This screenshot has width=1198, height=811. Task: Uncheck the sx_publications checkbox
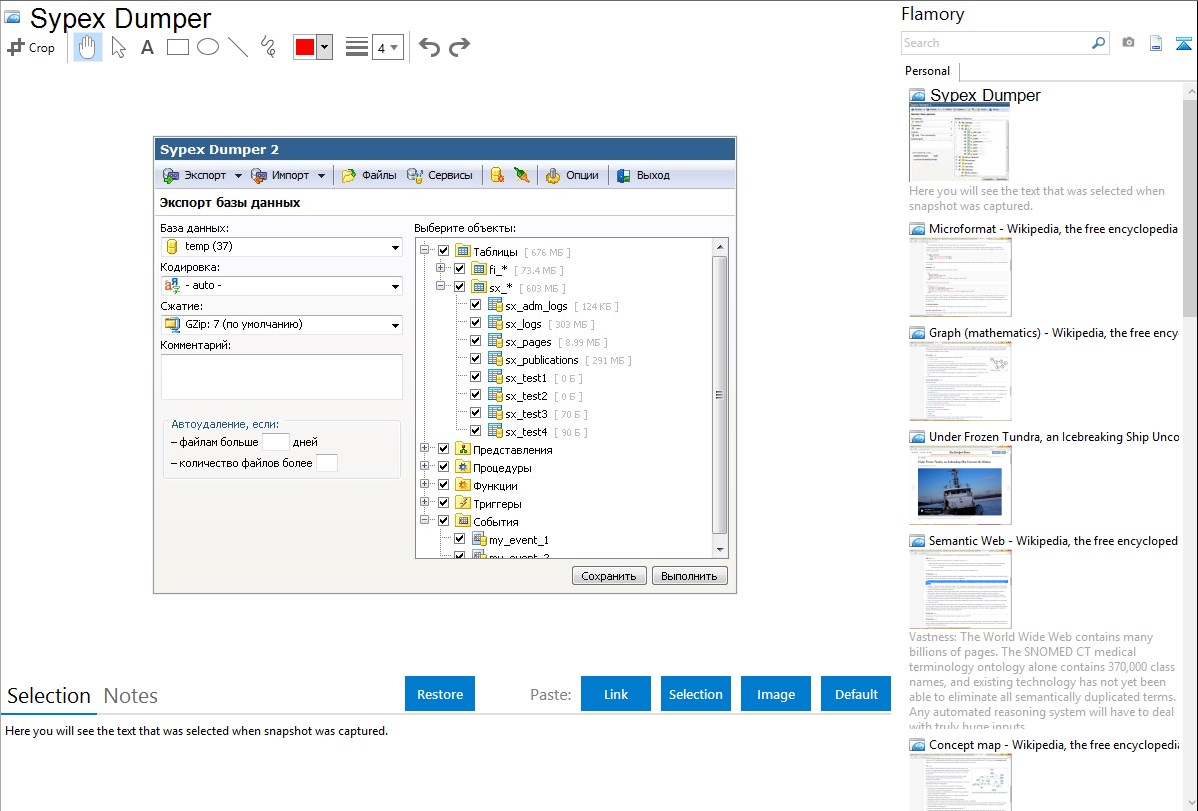coord(476,360)
